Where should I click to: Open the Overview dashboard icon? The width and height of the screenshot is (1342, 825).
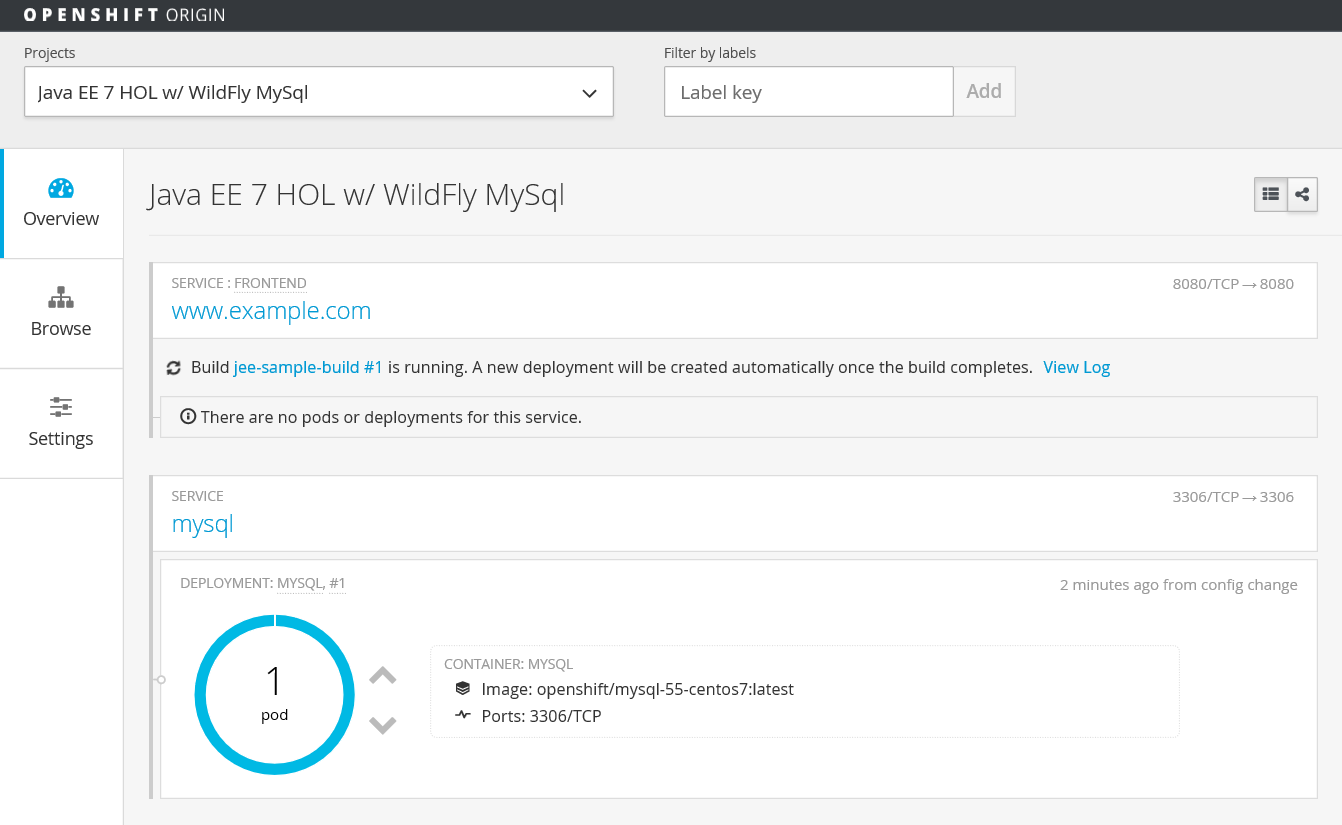coord(61,188)
